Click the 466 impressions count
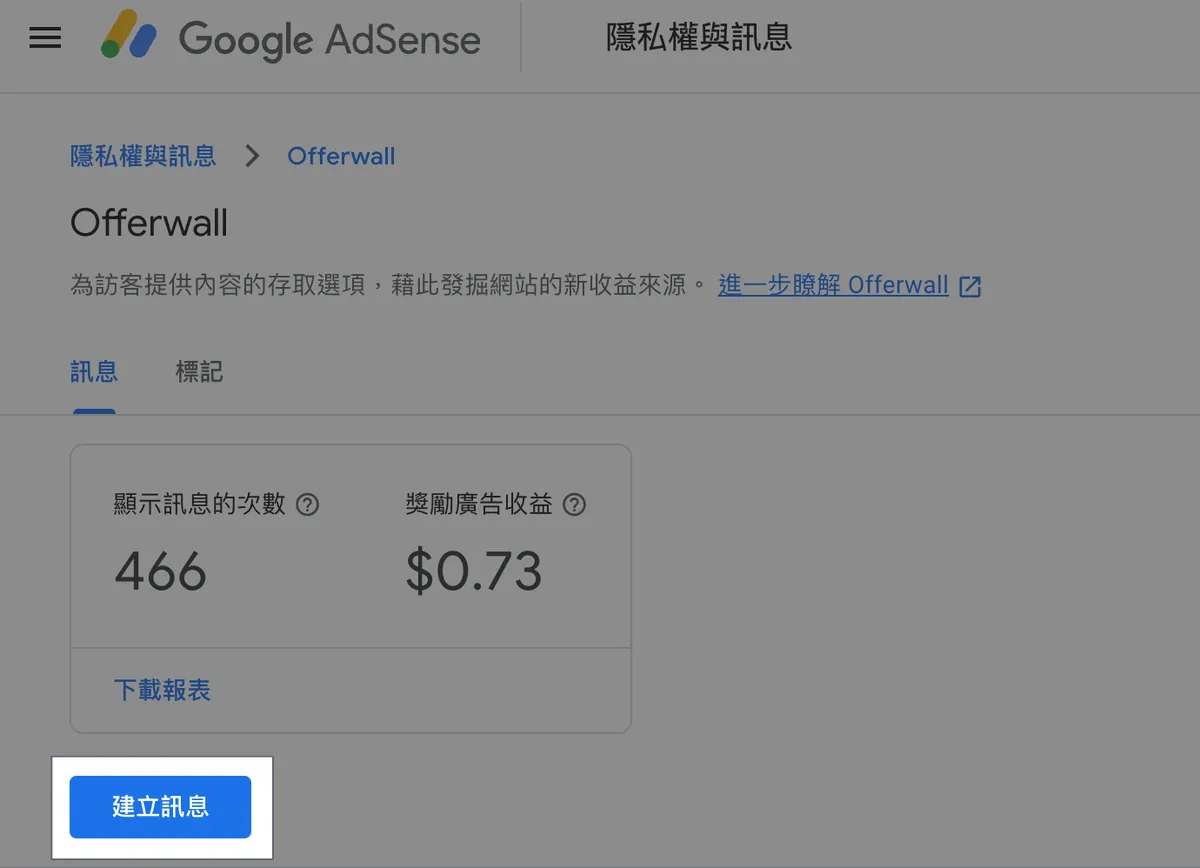The image size is (1200, 868). coord(160,571)
